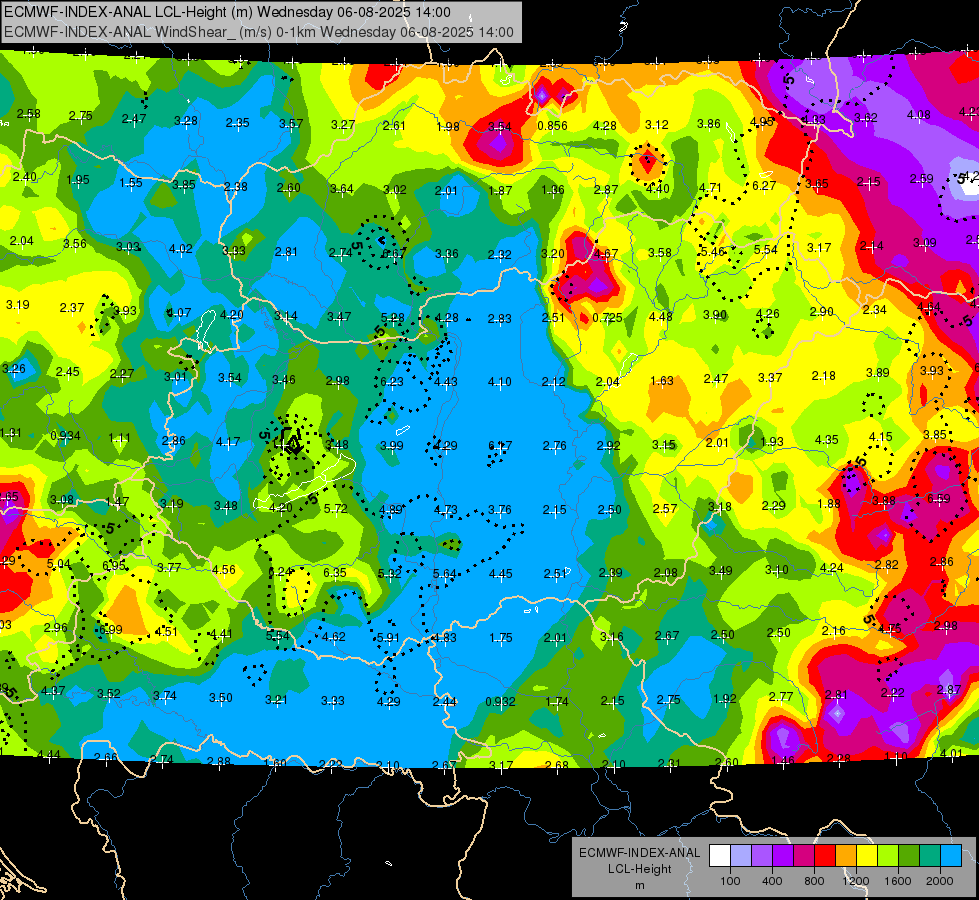Select the grid value 1.95
The image size is (979, 900).
coord(78,179)
